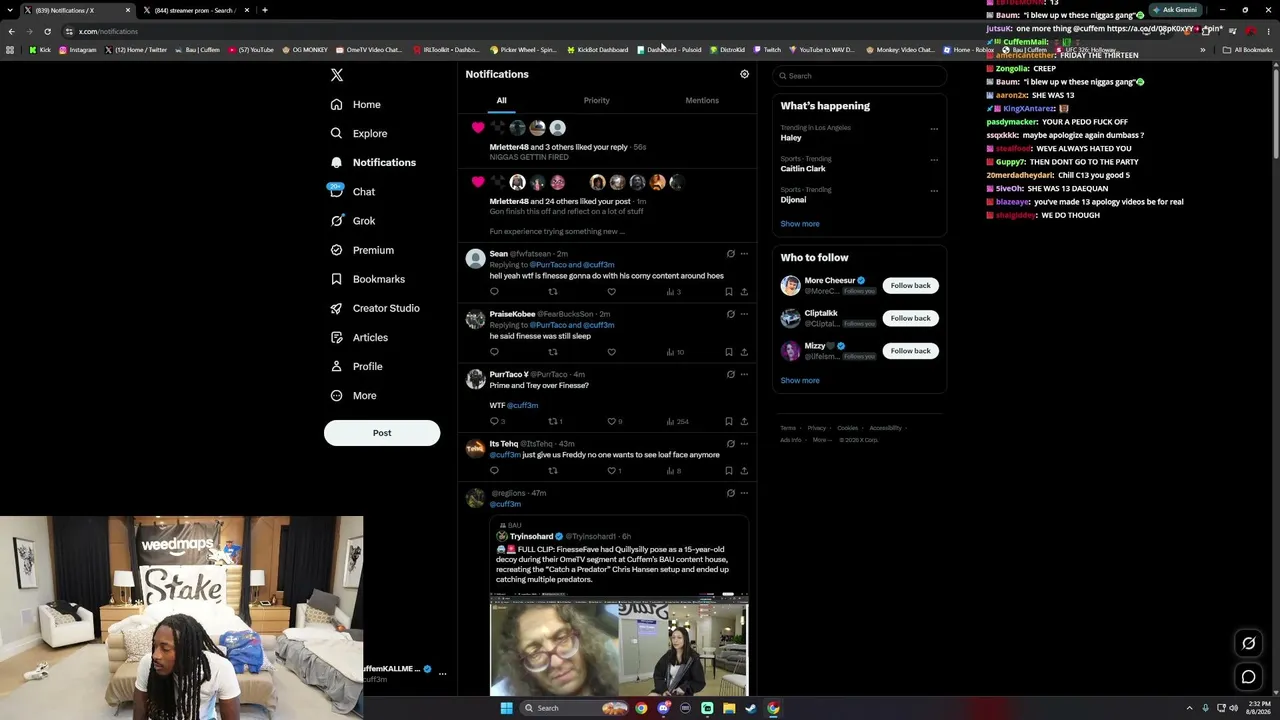Viewport: 1280px width, 720px height.
Task: Bookmark Its Tehq's post
Action: (728, 471)
